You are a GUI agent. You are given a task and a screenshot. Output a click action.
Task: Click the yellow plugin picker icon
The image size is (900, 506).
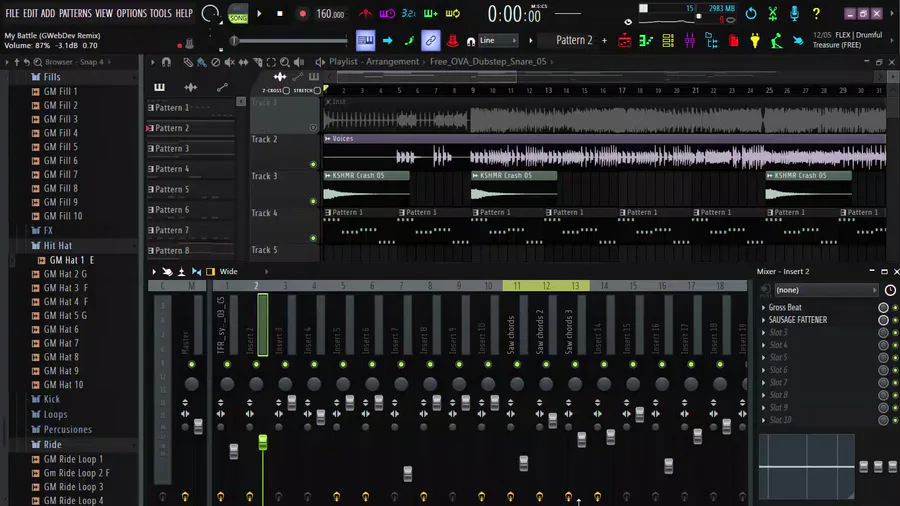coord(755,40)
